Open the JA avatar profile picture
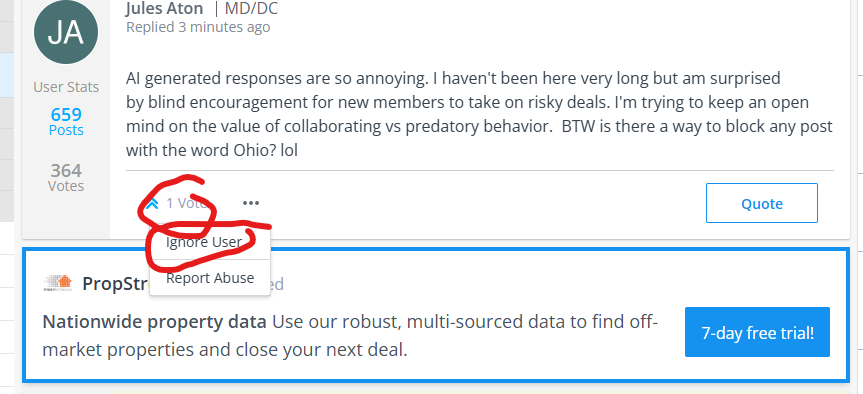Image resolution: width=863 pixels, height=394 pixels. (x=66, y=32)
